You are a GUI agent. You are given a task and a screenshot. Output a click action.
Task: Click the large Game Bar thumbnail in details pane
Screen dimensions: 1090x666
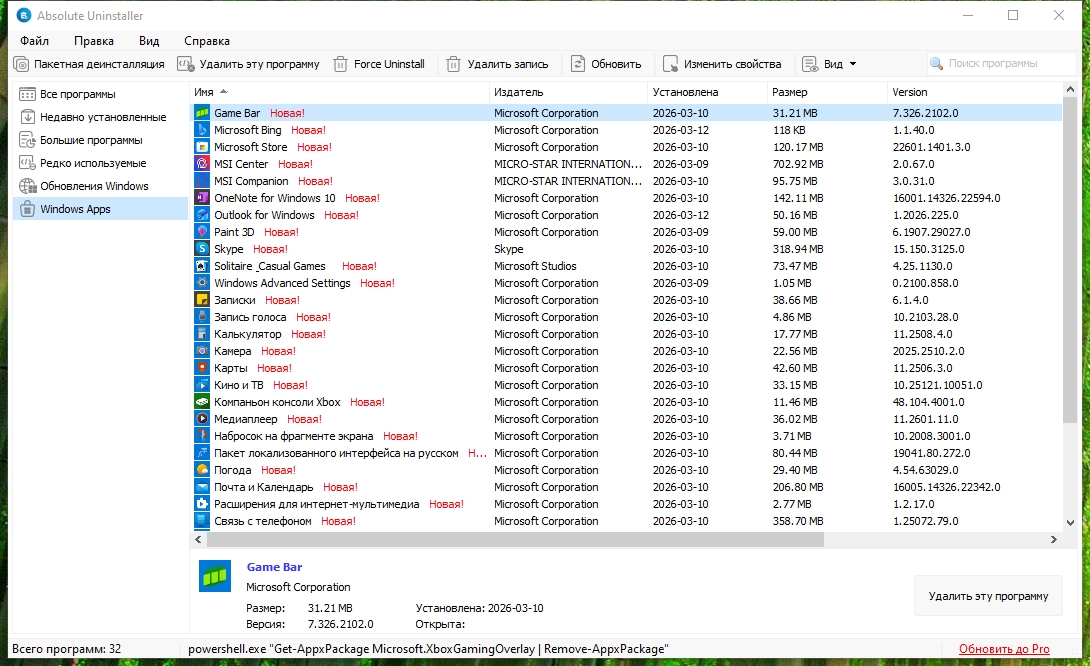(215, 576)
